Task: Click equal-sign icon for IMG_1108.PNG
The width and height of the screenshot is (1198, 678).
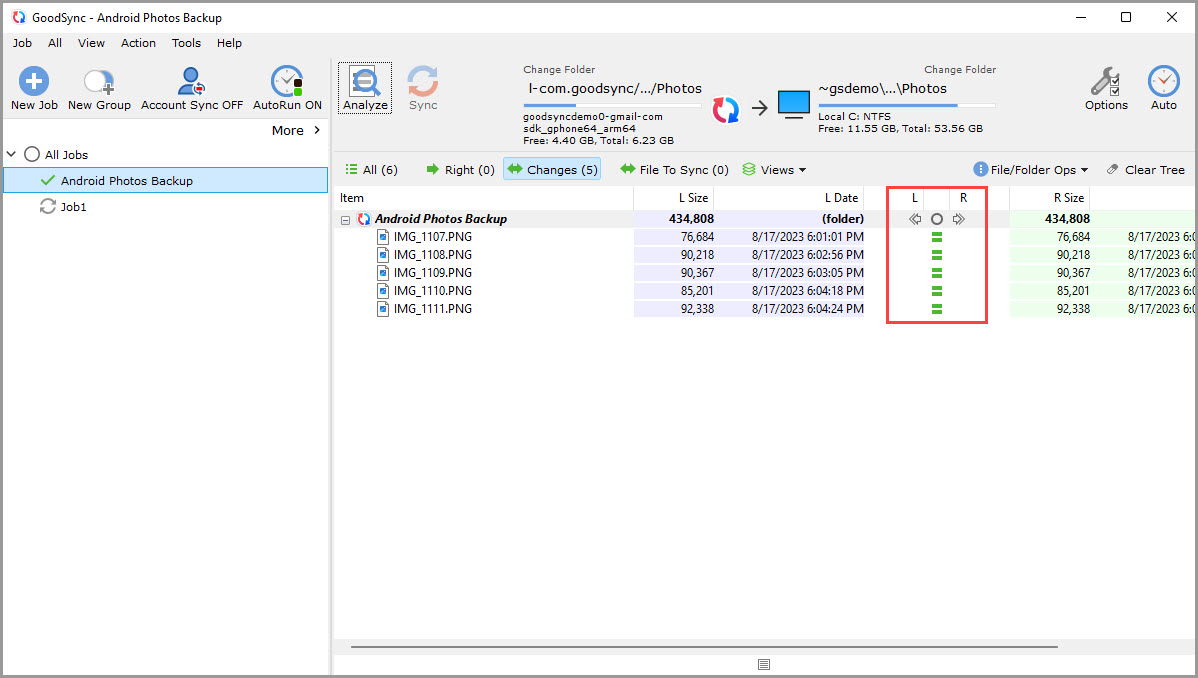Action: (937, 255)
